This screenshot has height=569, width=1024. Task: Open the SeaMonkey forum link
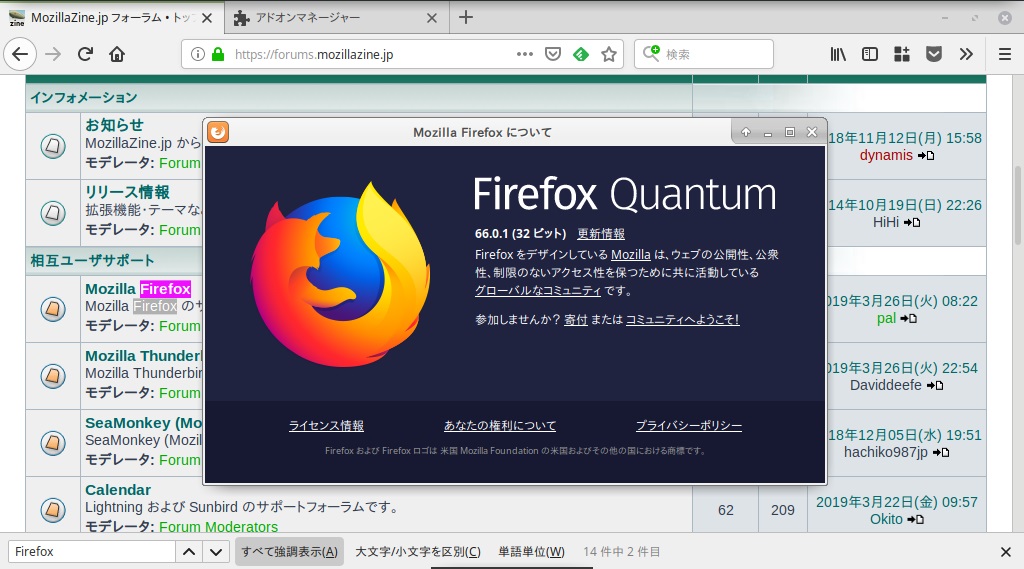[x=144, y=423]
